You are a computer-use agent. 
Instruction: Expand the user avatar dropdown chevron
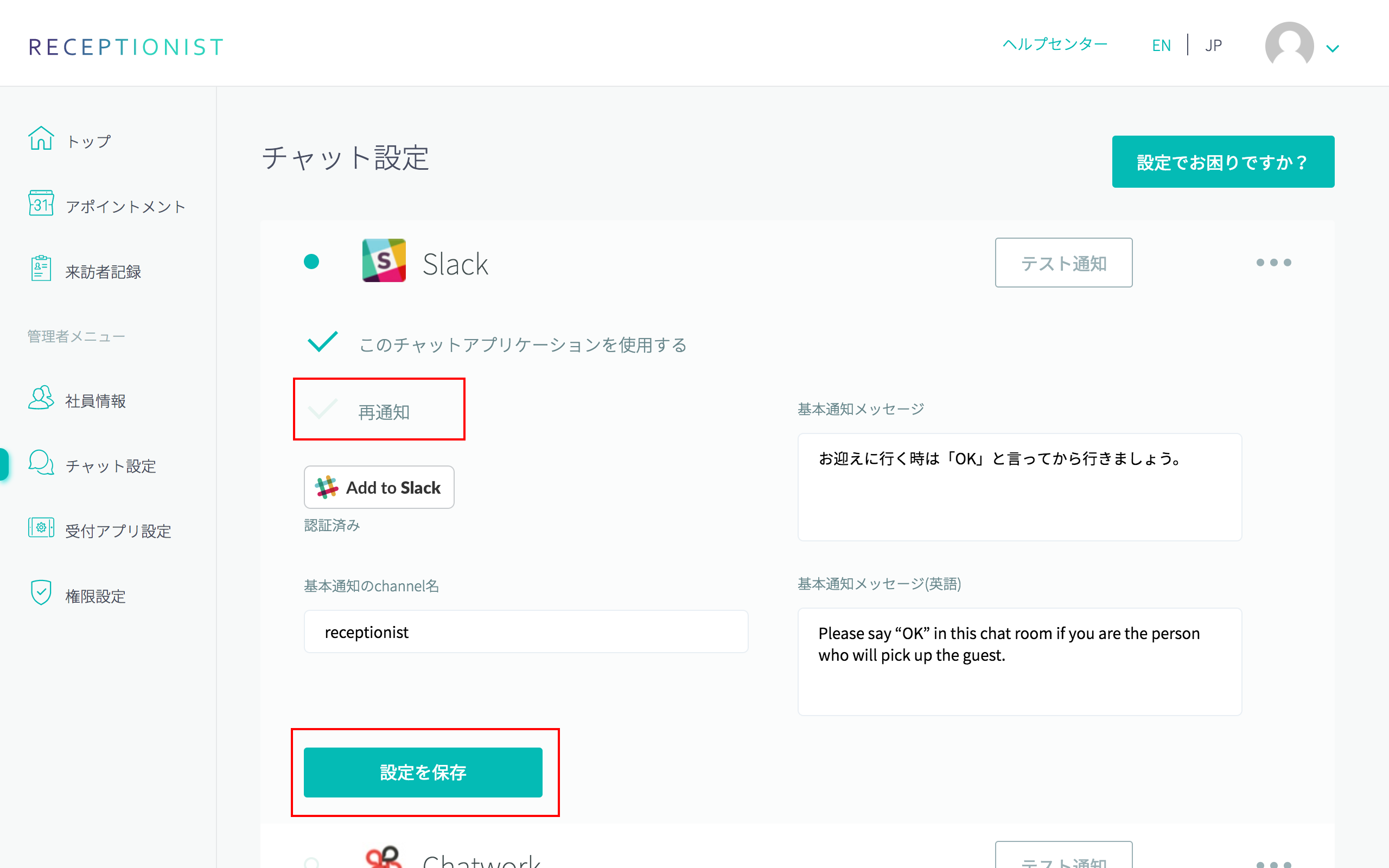click(x=1332, y=49)
